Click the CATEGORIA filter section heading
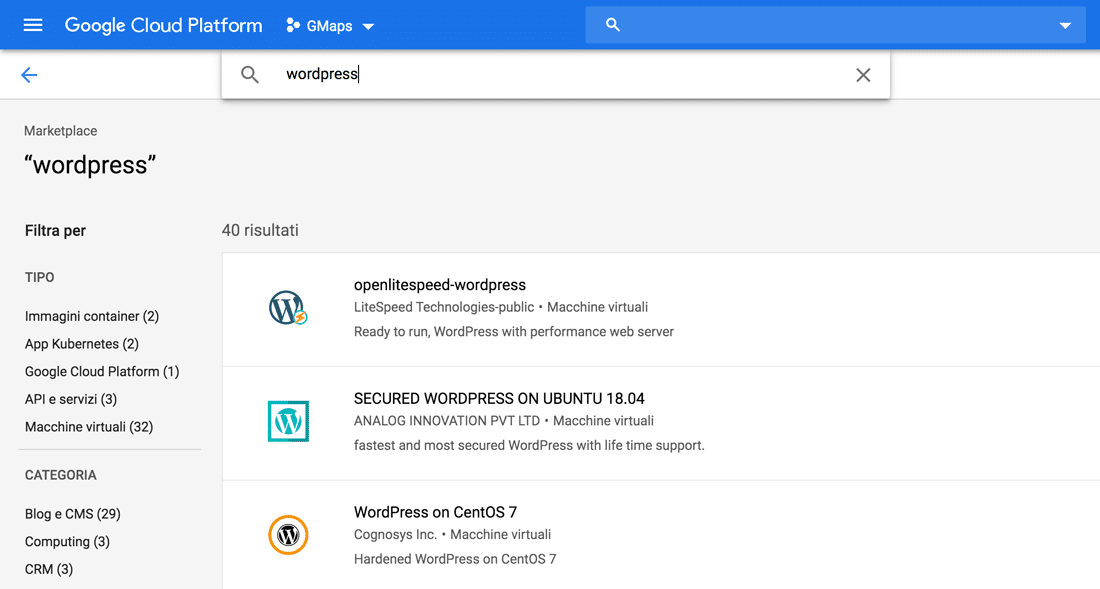This screenshot has width=1100, height=589. click(60, 475)
